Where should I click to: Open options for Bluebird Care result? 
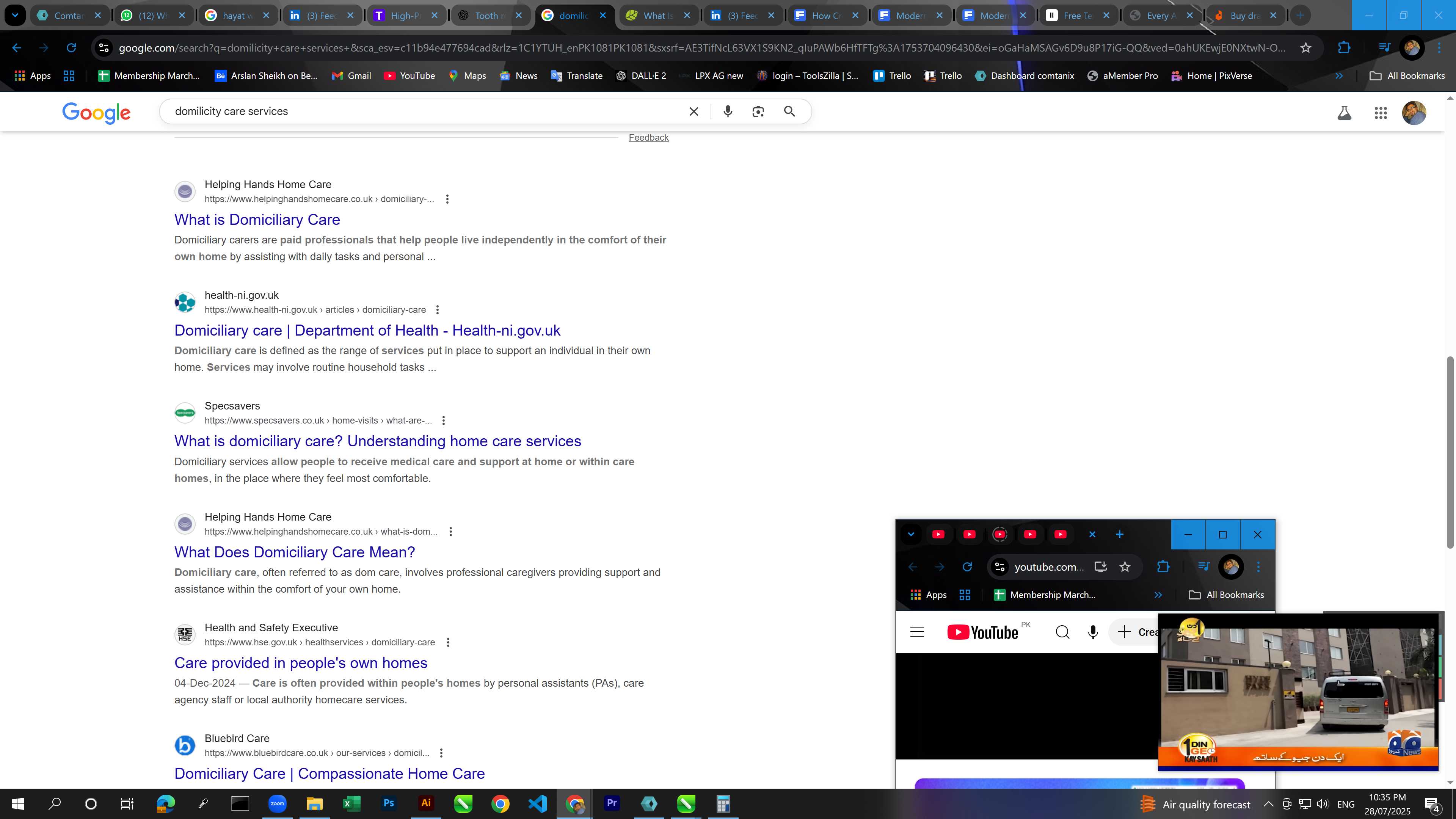tap(441, 753)
